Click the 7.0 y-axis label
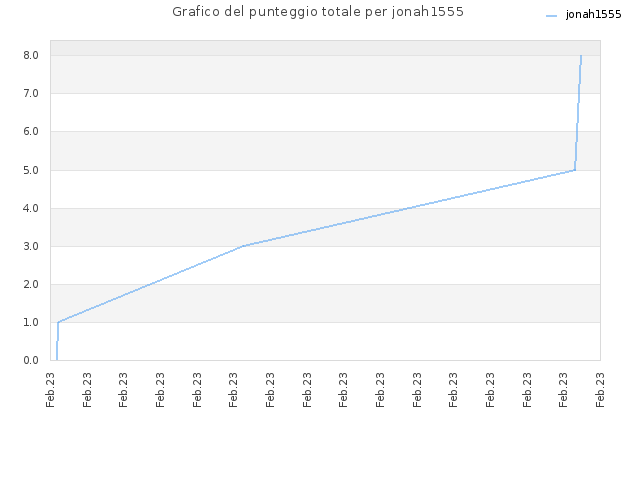This screenshot has height=480, width=640. (31, 93)
